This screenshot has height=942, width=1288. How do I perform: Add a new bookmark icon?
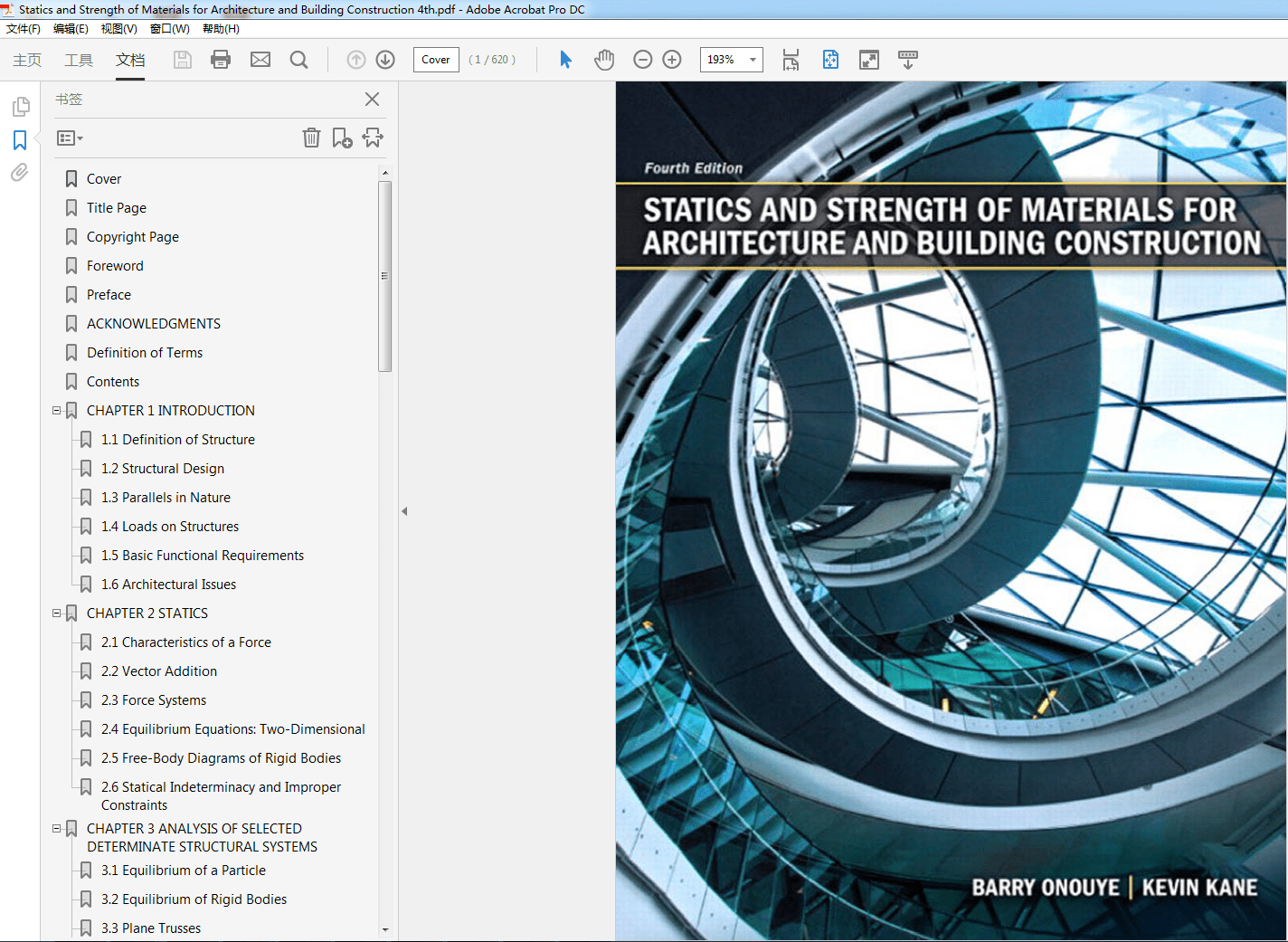342,138
